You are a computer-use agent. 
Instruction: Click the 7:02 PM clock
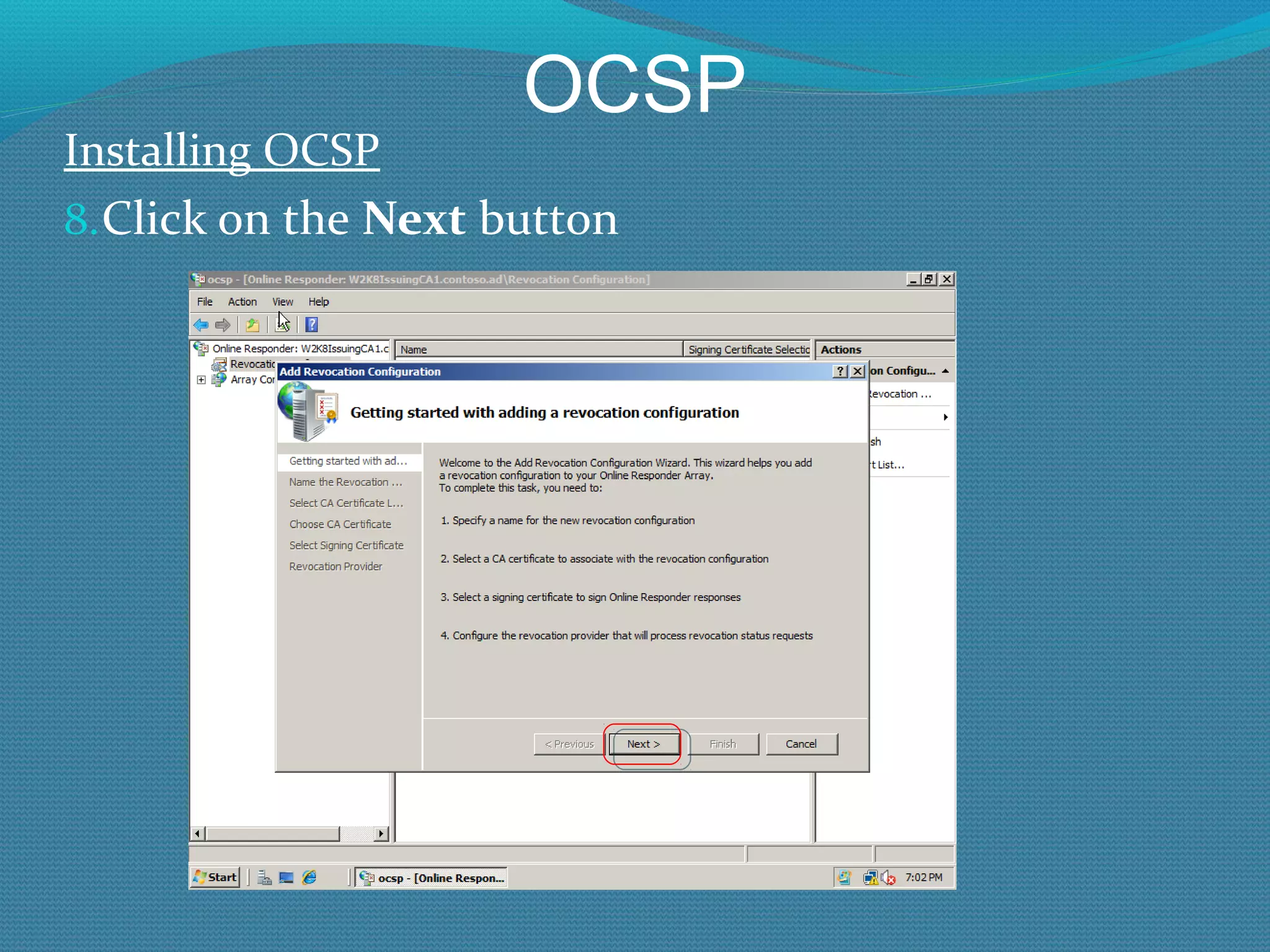point(923,878)
